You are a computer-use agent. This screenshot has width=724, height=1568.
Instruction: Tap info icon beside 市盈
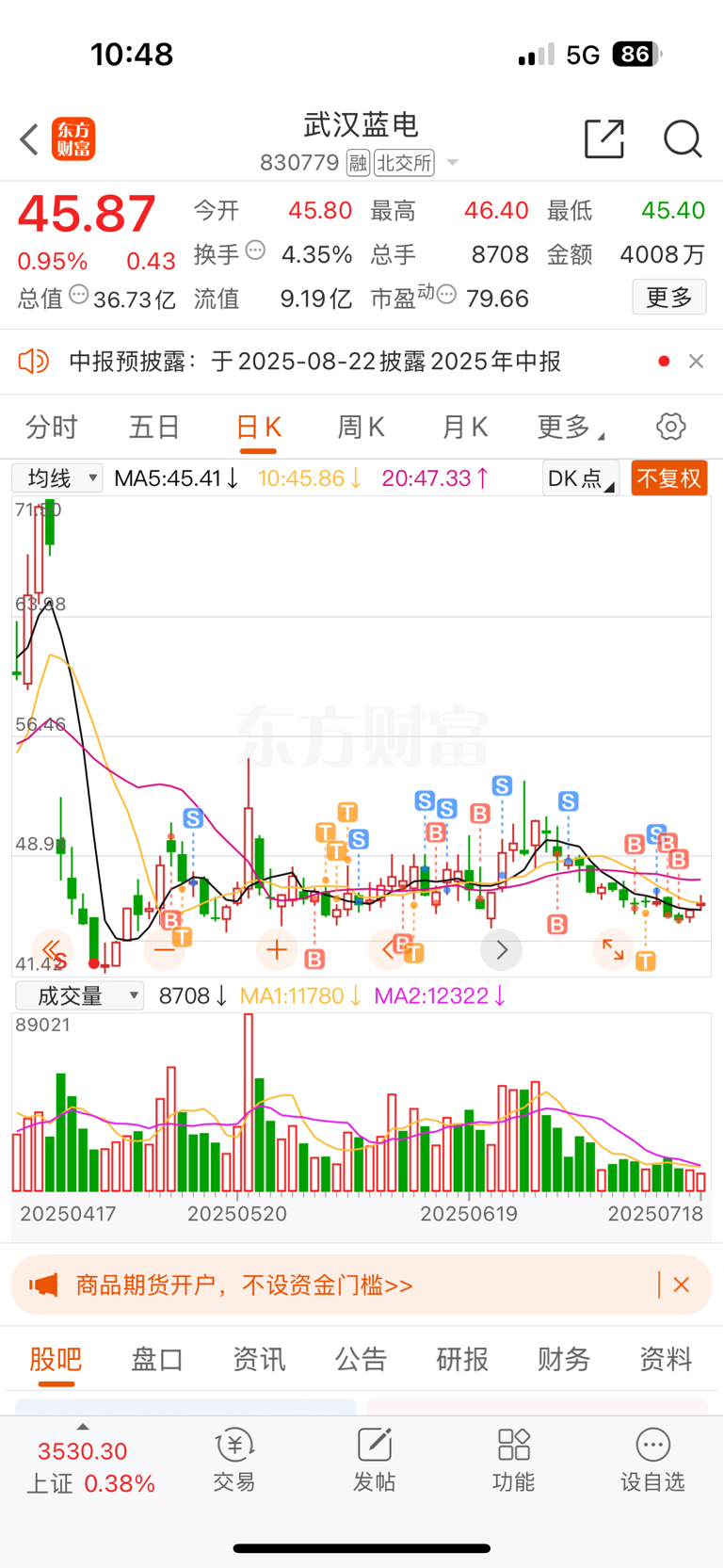447,295
